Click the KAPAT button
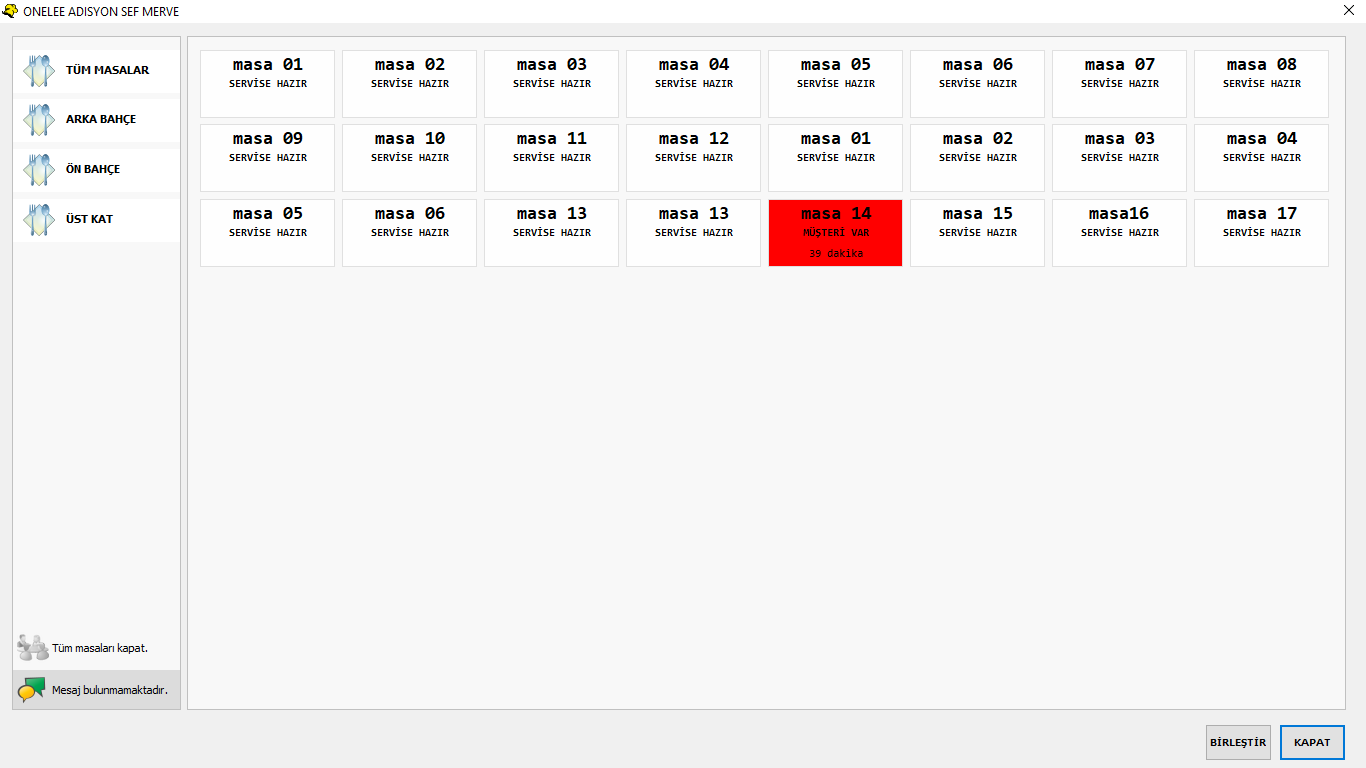 point(1312,743)
